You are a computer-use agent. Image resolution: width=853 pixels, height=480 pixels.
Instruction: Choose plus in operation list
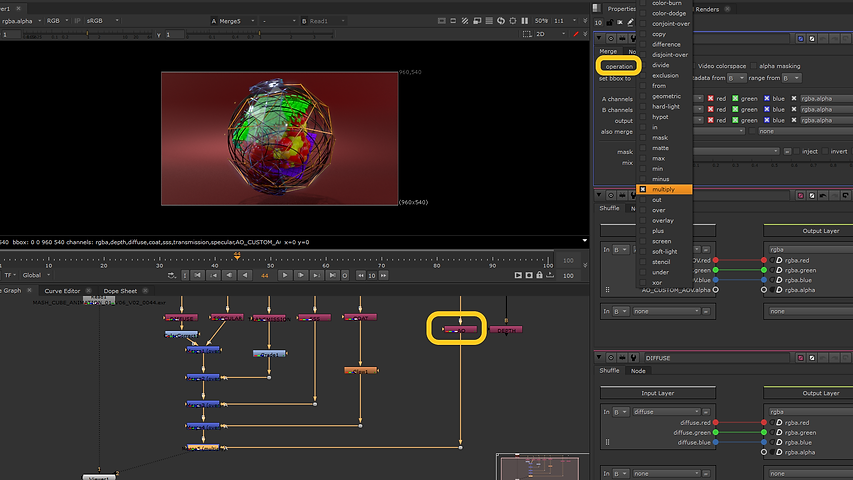coord(664,231)
